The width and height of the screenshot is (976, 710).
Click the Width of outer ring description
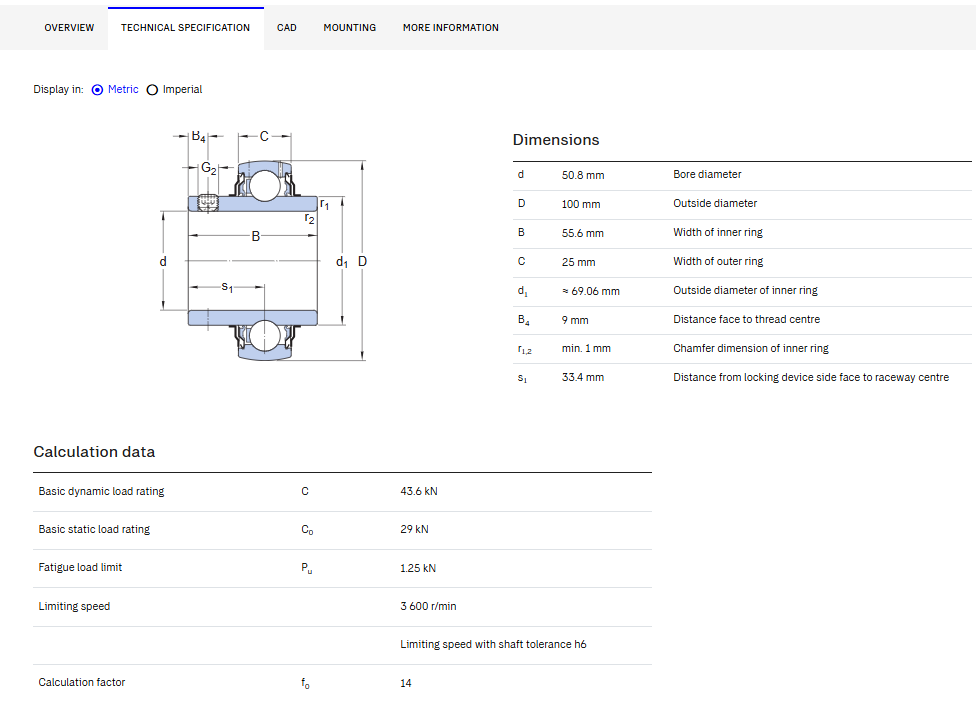pos(718,262)
